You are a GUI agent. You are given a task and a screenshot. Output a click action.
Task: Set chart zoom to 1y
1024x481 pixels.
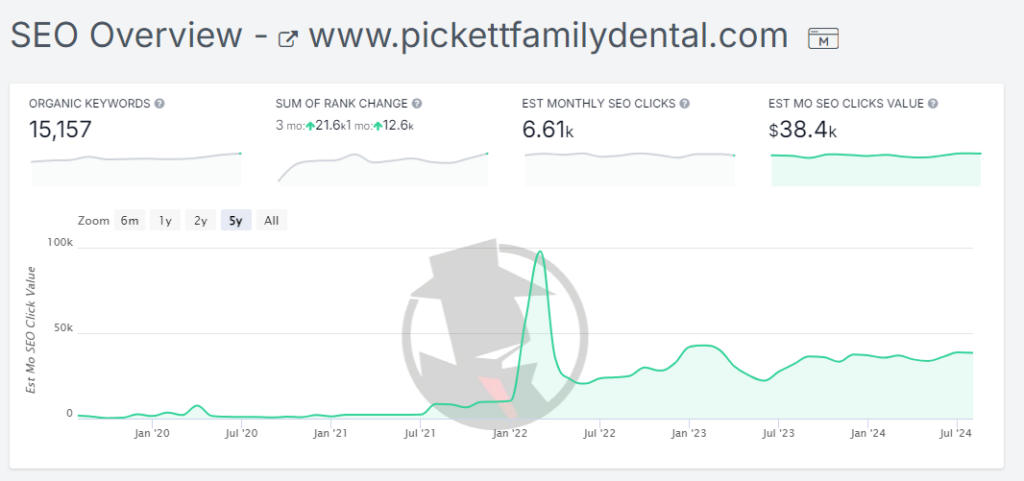coord(165,221)
